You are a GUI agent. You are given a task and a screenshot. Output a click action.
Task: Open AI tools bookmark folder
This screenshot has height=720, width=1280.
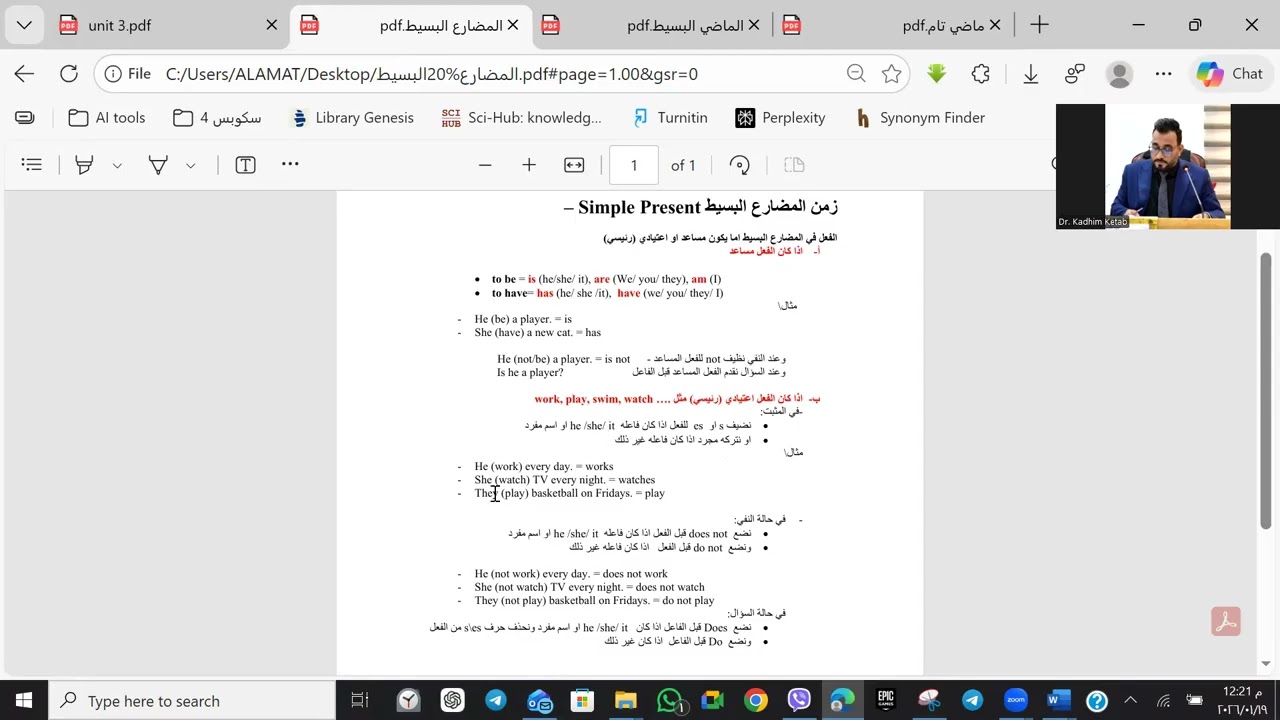click(x=107, y=118)
